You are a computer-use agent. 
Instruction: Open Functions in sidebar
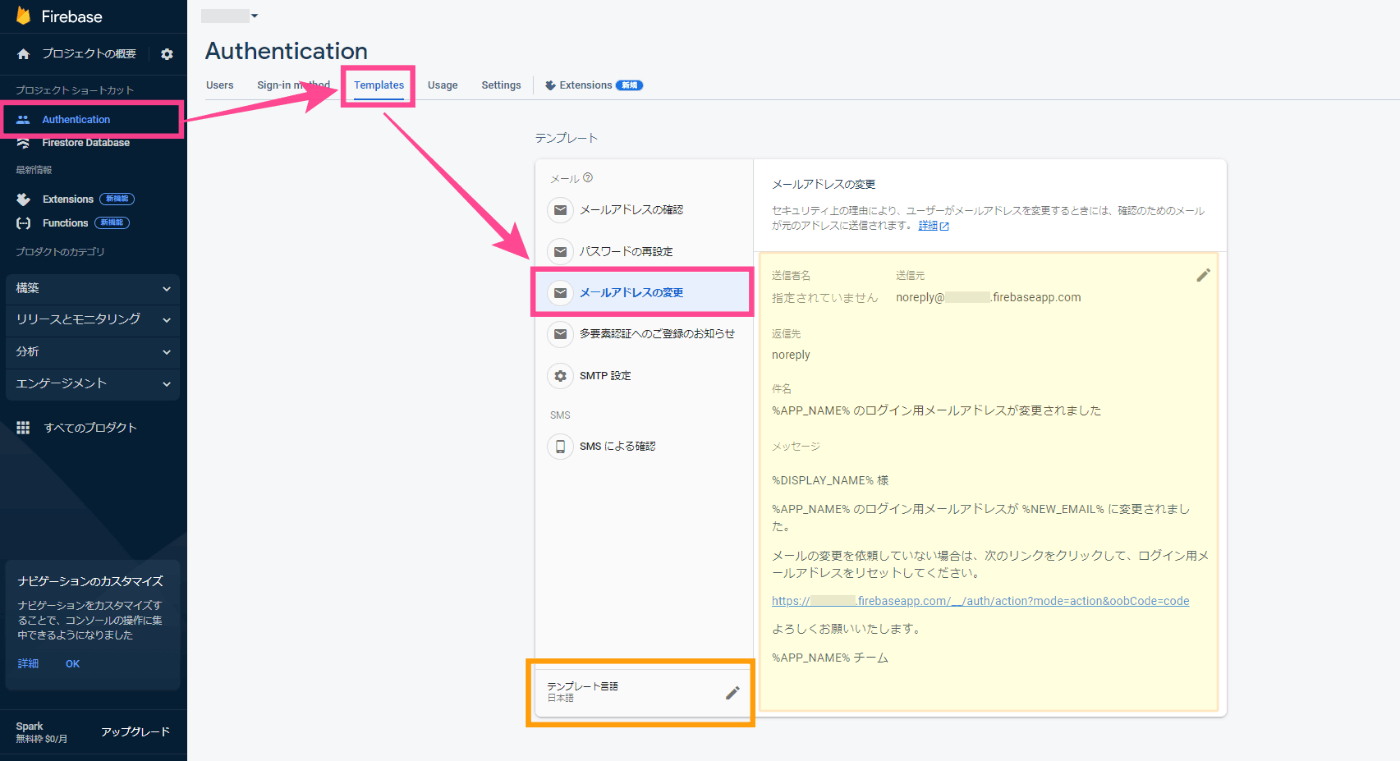65,223
